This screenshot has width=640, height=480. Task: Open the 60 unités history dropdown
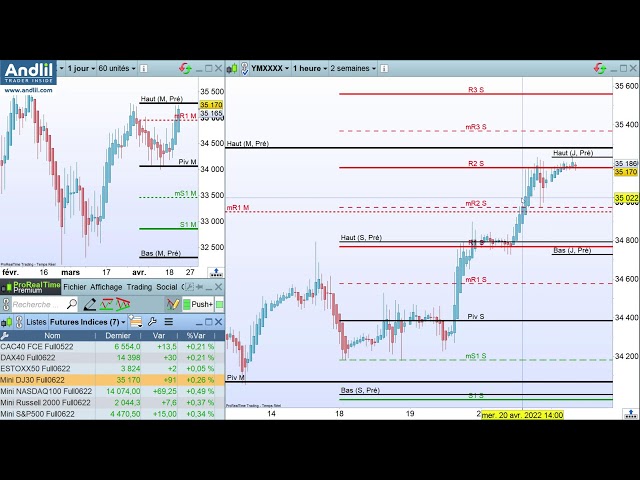tap(117, 68)
